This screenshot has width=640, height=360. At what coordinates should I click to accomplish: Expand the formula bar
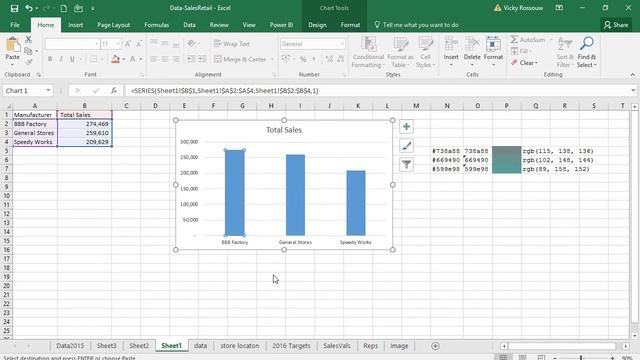point(633,91)
